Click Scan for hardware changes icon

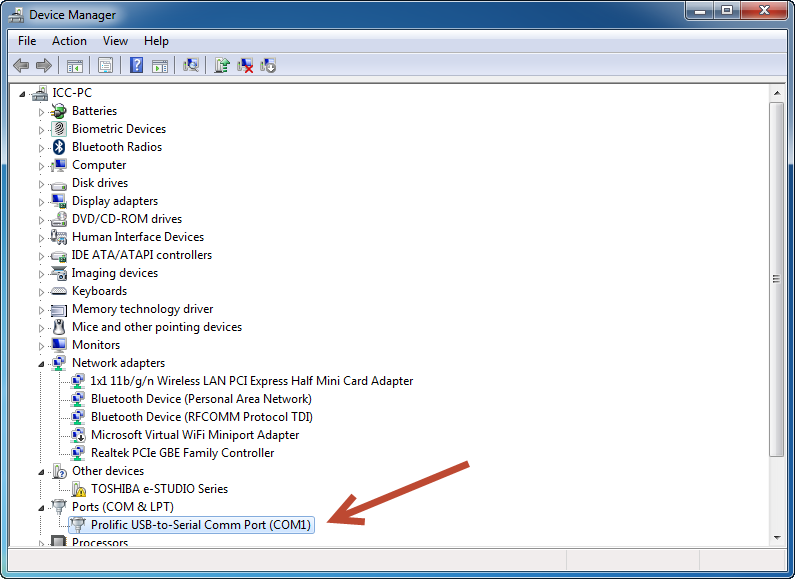pyautogui.click(x=191, y=65)
